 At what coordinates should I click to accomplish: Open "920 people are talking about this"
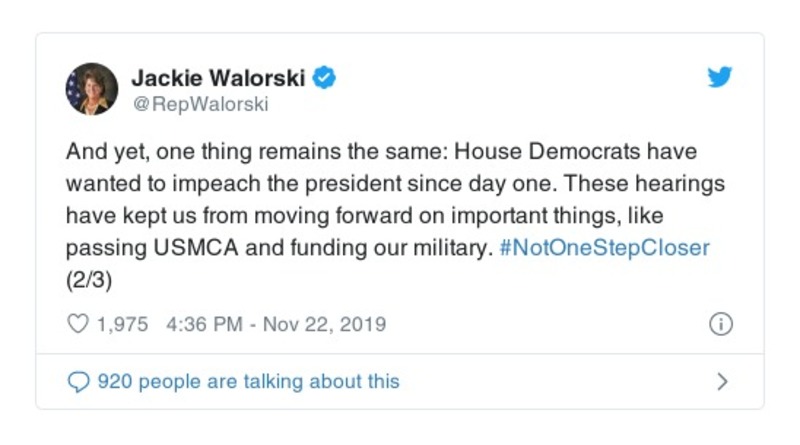click(248, 381)
